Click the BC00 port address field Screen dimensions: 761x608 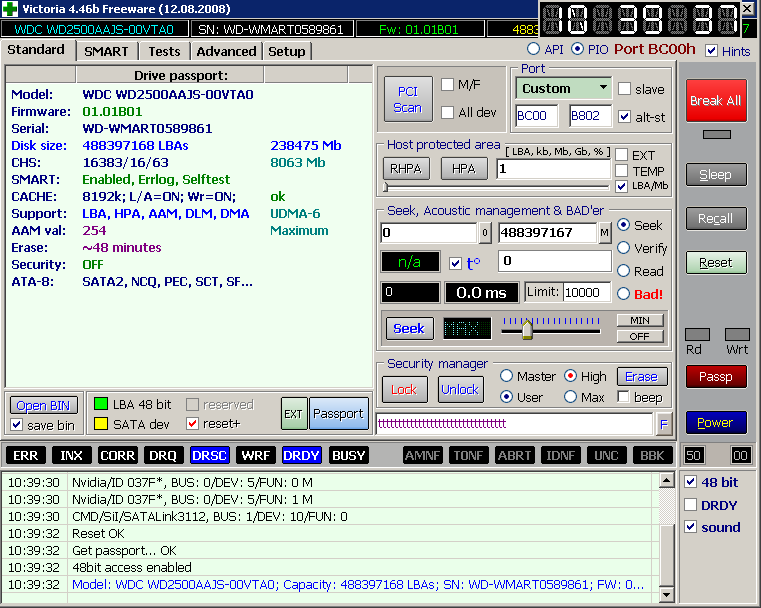click(536, 115)
